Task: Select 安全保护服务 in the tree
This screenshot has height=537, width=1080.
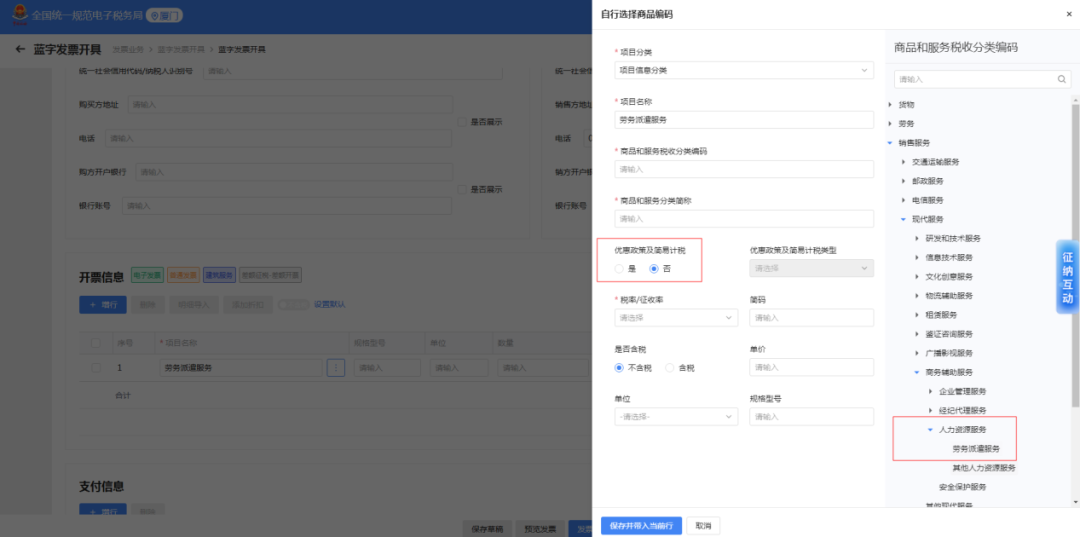Action: (962, 487)
